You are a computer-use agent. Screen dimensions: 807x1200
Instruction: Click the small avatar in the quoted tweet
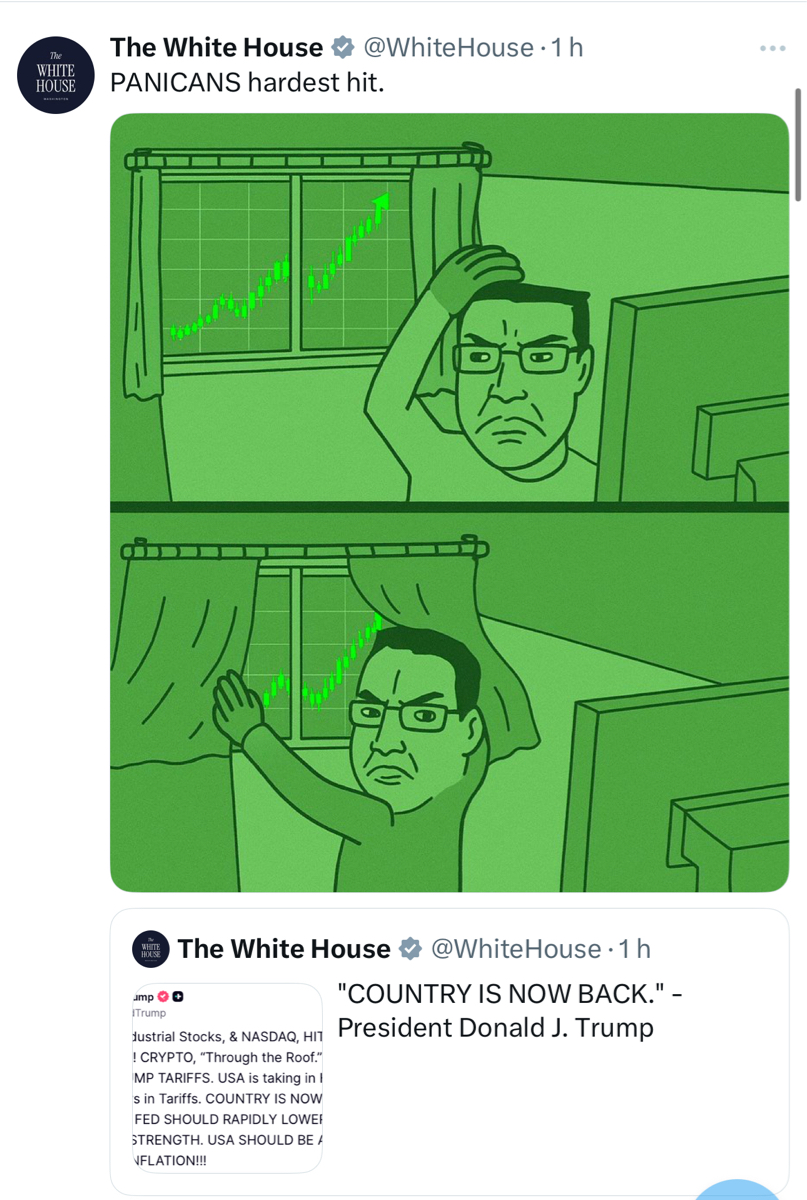pos(151,948)
